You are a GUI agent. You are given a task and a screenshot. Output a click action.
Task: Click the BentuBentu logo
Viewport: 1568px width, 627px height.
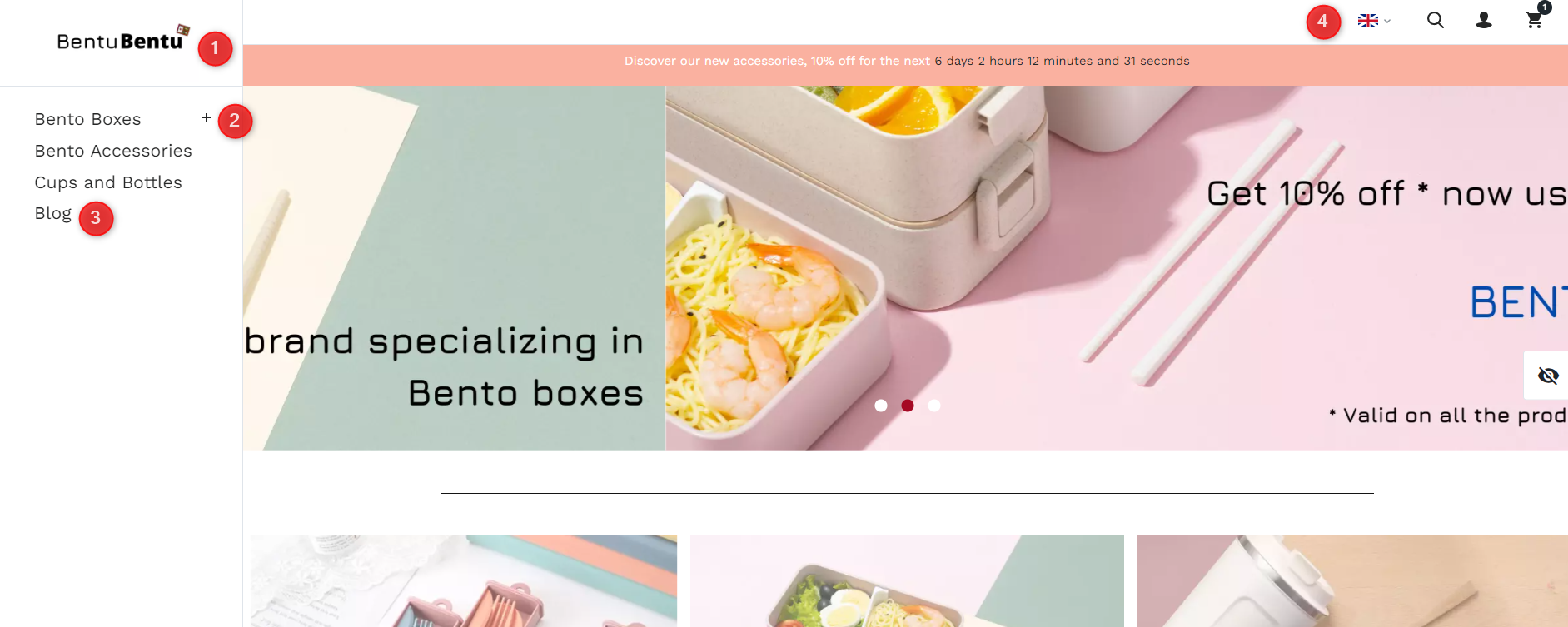click(x=123, y=38)
